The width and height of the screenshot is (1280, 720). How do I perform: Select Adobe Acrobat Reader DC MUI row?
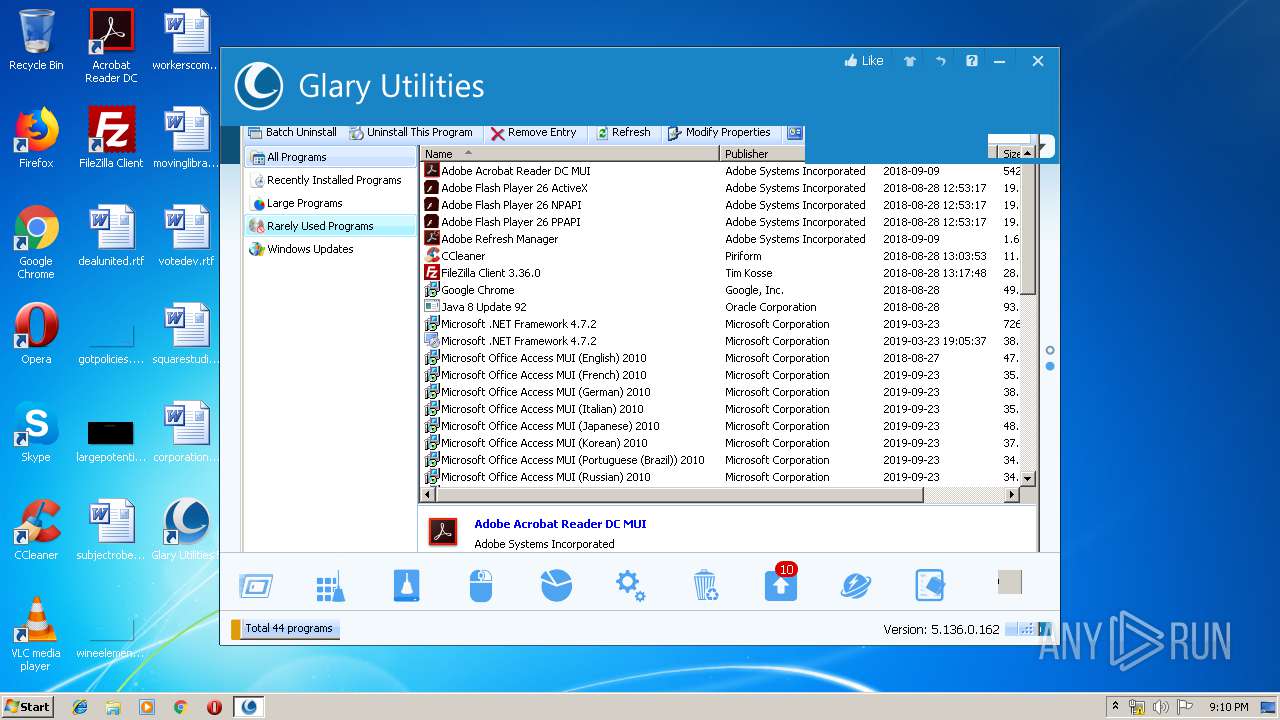(x=721, y=171)
